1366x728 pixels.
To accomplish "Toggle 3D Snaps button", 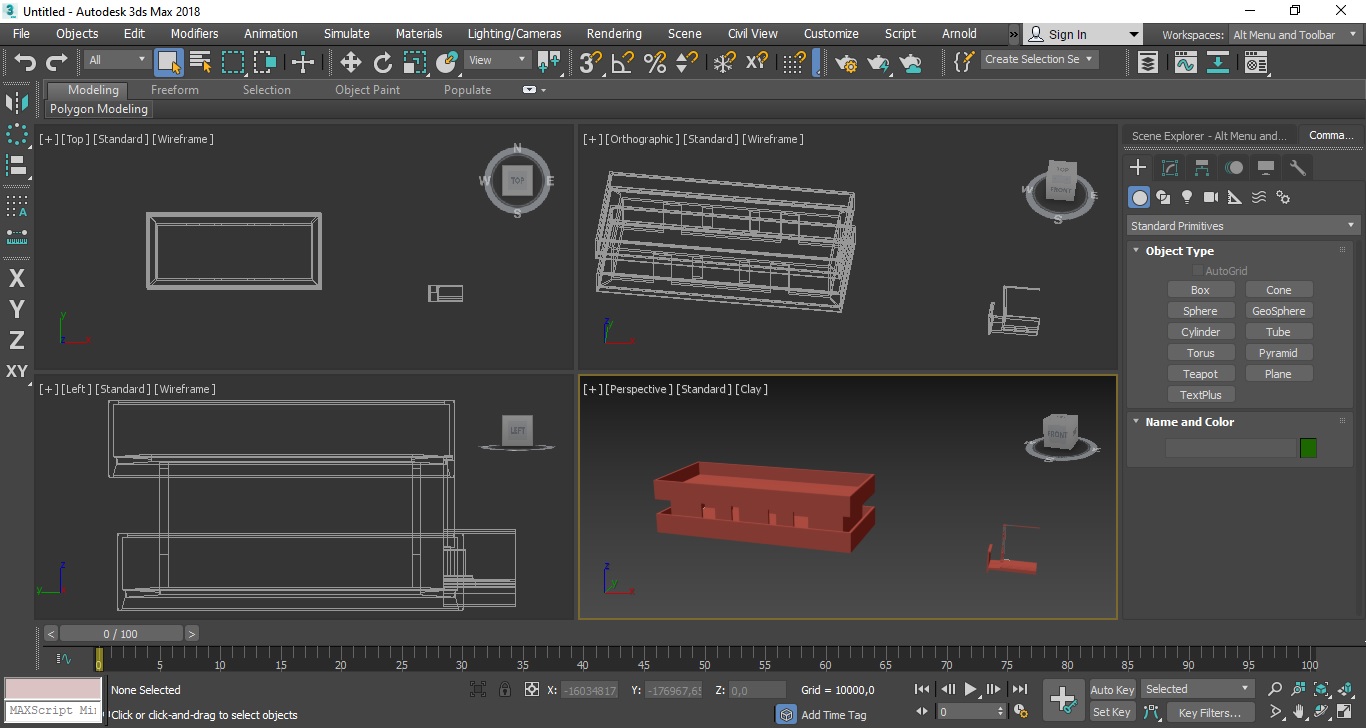I will click(591, 63).
